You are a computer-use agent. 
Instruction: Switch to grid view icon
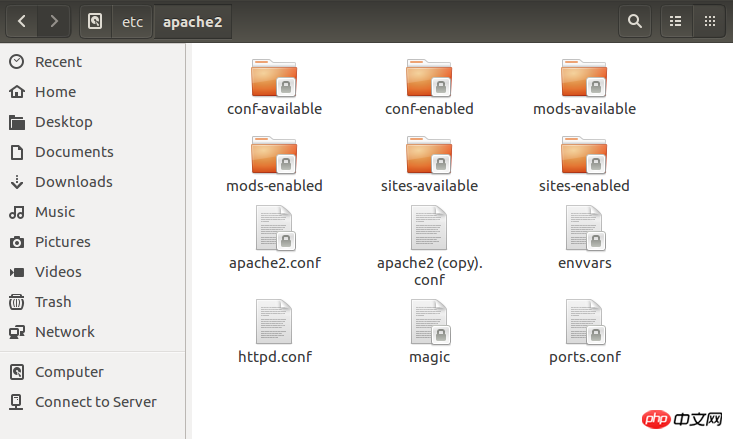point(710,22)
